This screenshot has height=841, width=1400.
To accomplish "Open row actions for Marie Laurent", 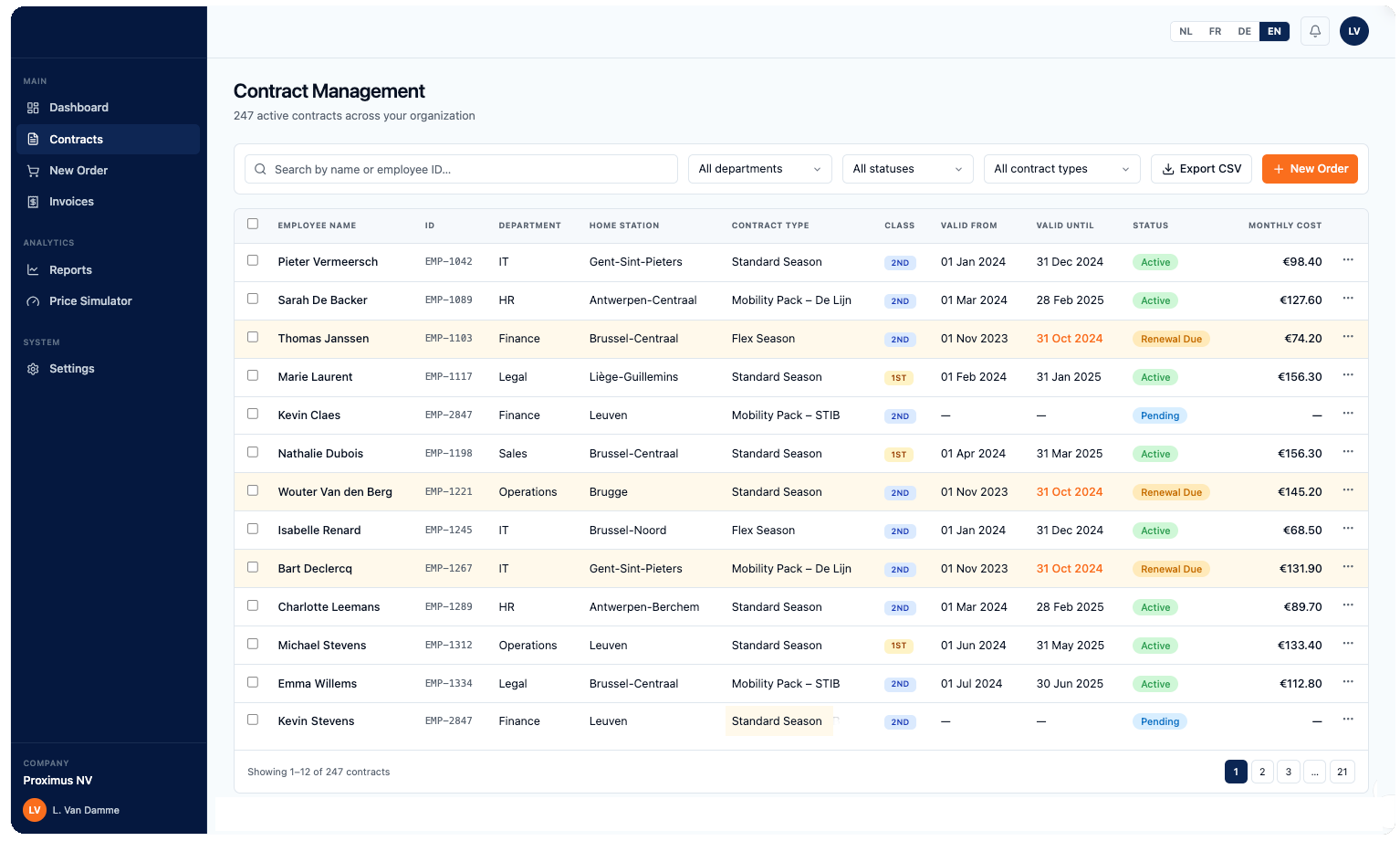I will (x=1347, y=375).
